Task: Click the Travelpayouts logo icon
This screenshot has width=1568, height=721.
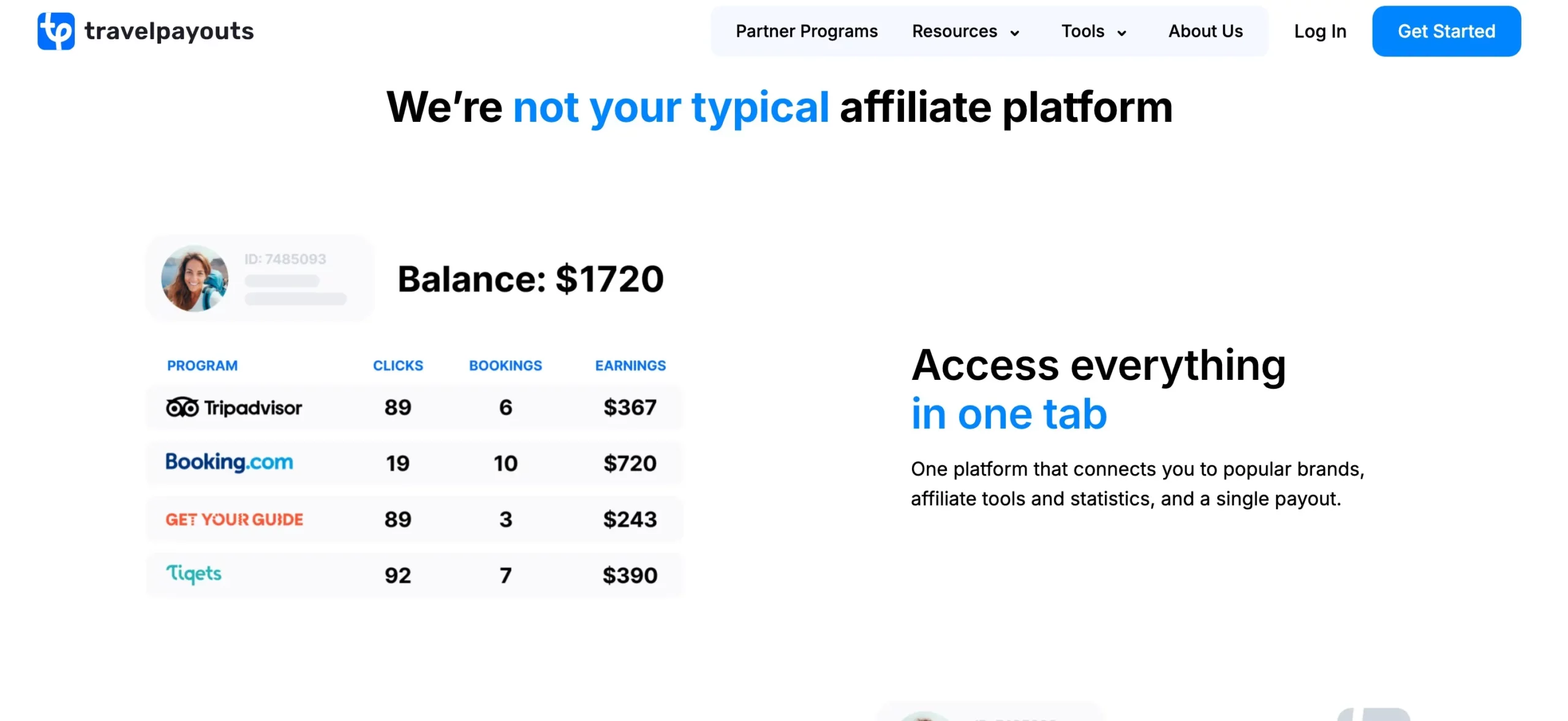Action: [56, 31]
